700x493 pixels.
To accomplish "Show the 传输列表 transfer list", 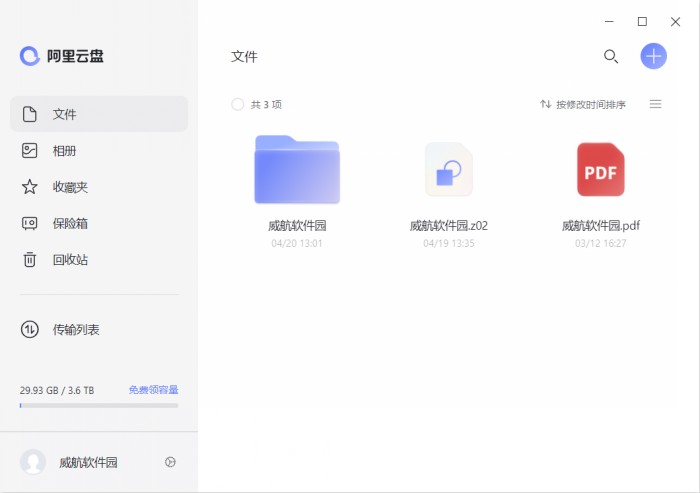I will pyautogui.click(x=99, y=330).
